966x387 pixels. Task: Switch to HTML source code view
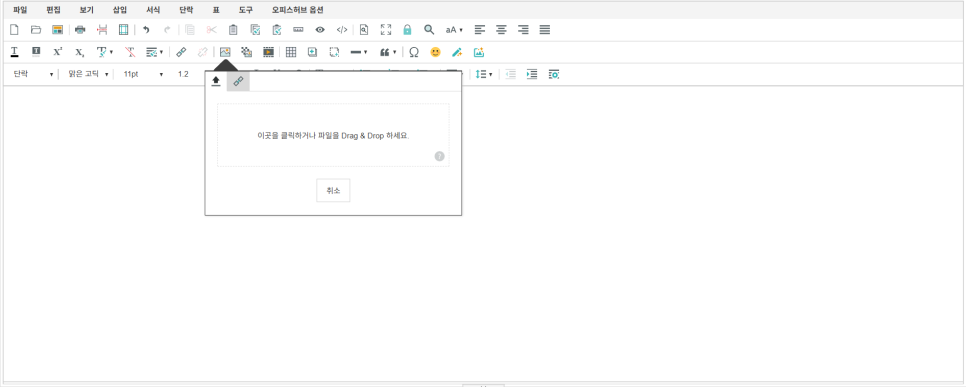(341, 30)
